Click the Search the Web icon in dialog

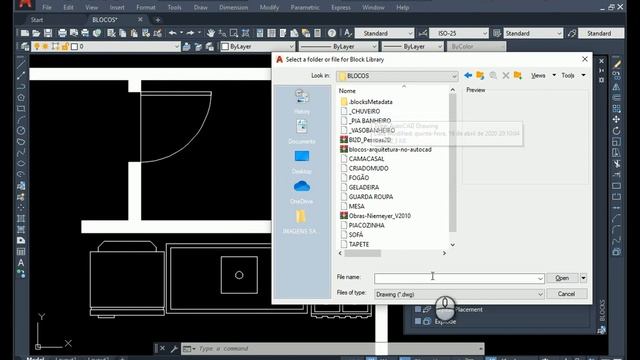[493, 76]
